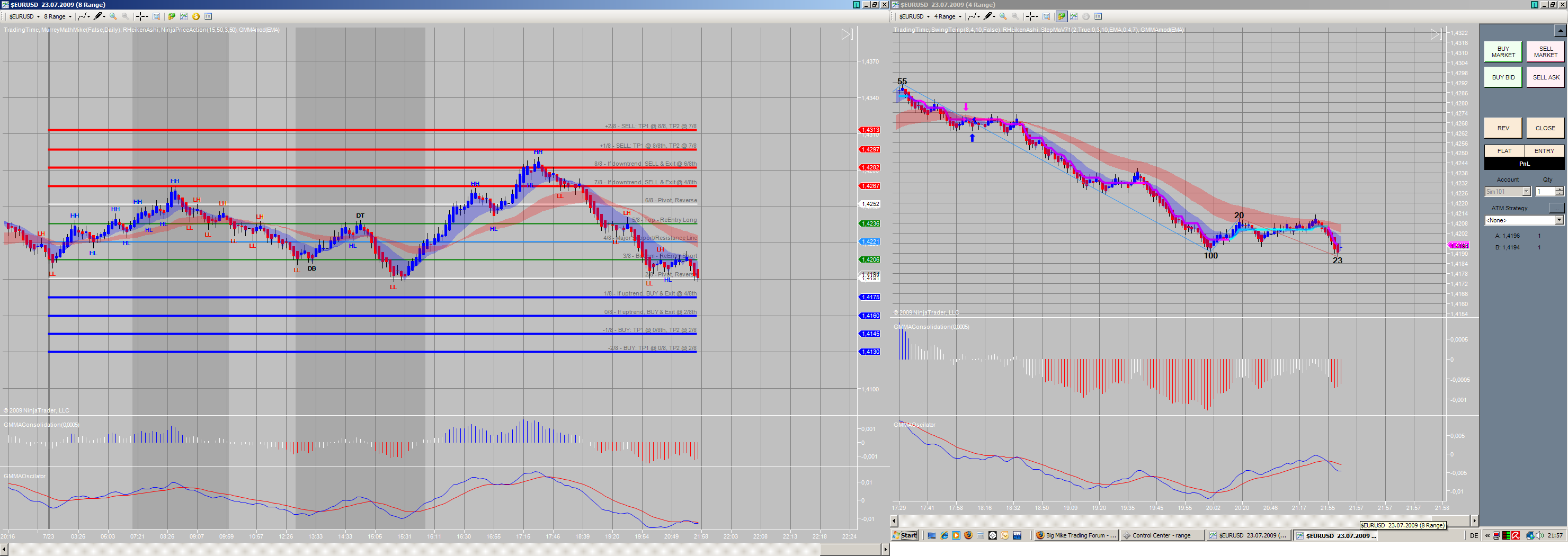This screenshot has height=556, width=1568.
Task: Click the zoom frame icon in 4 Range toolbar
Action: coord(1046,16)
